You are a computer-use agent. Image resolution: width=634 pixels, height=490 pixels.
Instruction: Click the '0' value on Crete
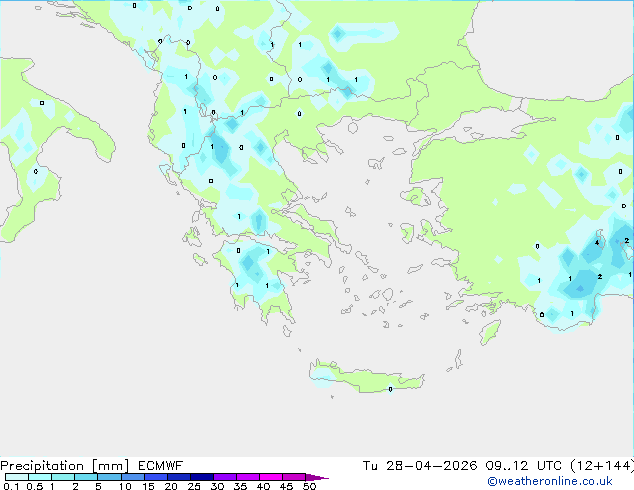point(390,389)
